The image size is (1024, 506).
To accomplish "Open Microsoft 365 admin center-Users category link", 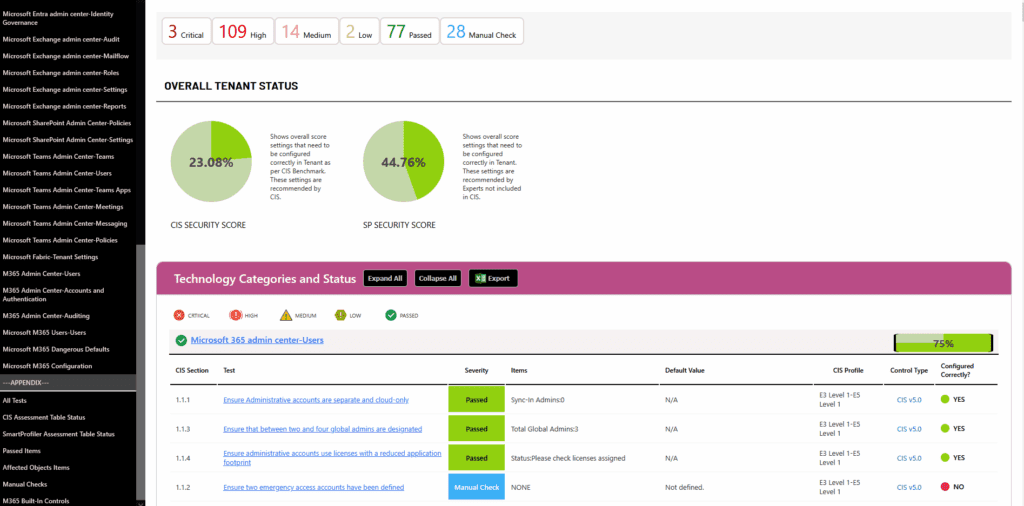I will 257,340.
